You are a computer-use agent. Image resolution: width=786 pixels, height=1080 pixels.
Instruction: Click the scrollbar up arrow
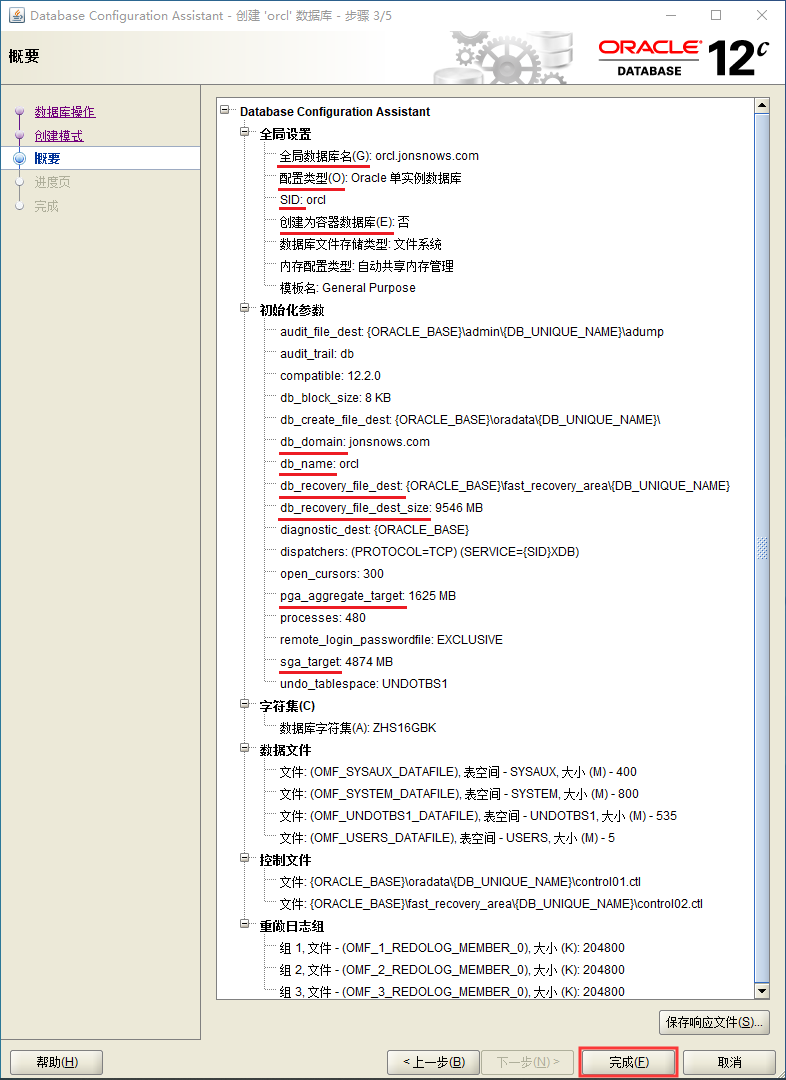[762, 106]
